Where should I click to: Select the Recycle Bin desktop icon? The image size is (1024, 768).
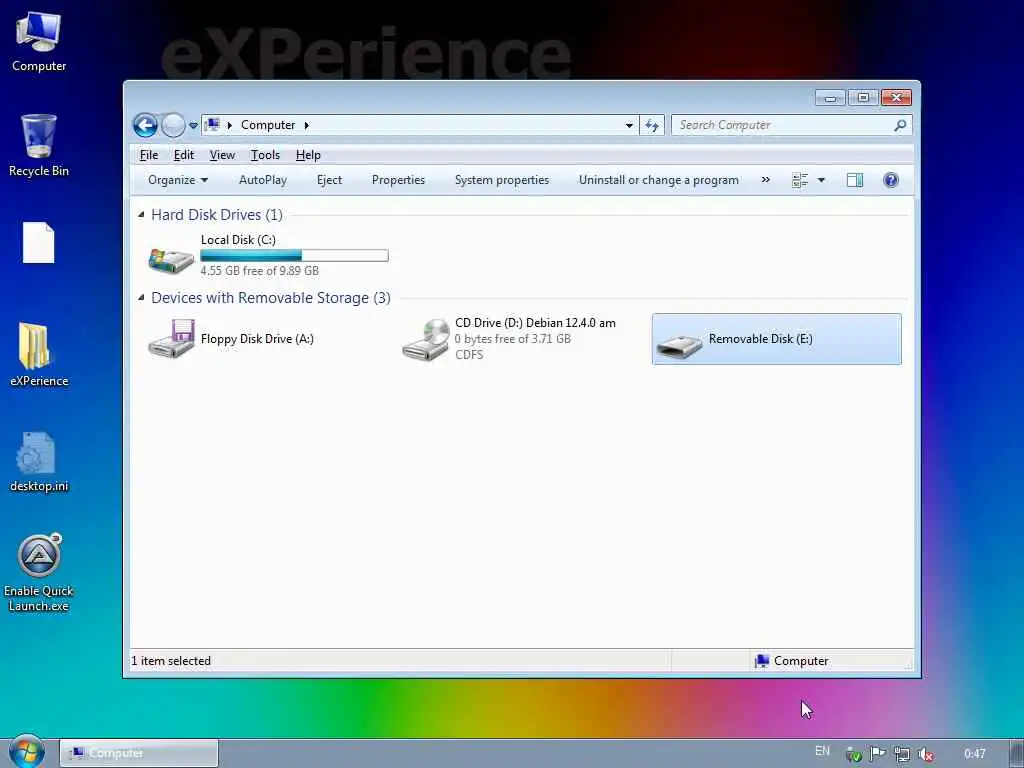39,145
